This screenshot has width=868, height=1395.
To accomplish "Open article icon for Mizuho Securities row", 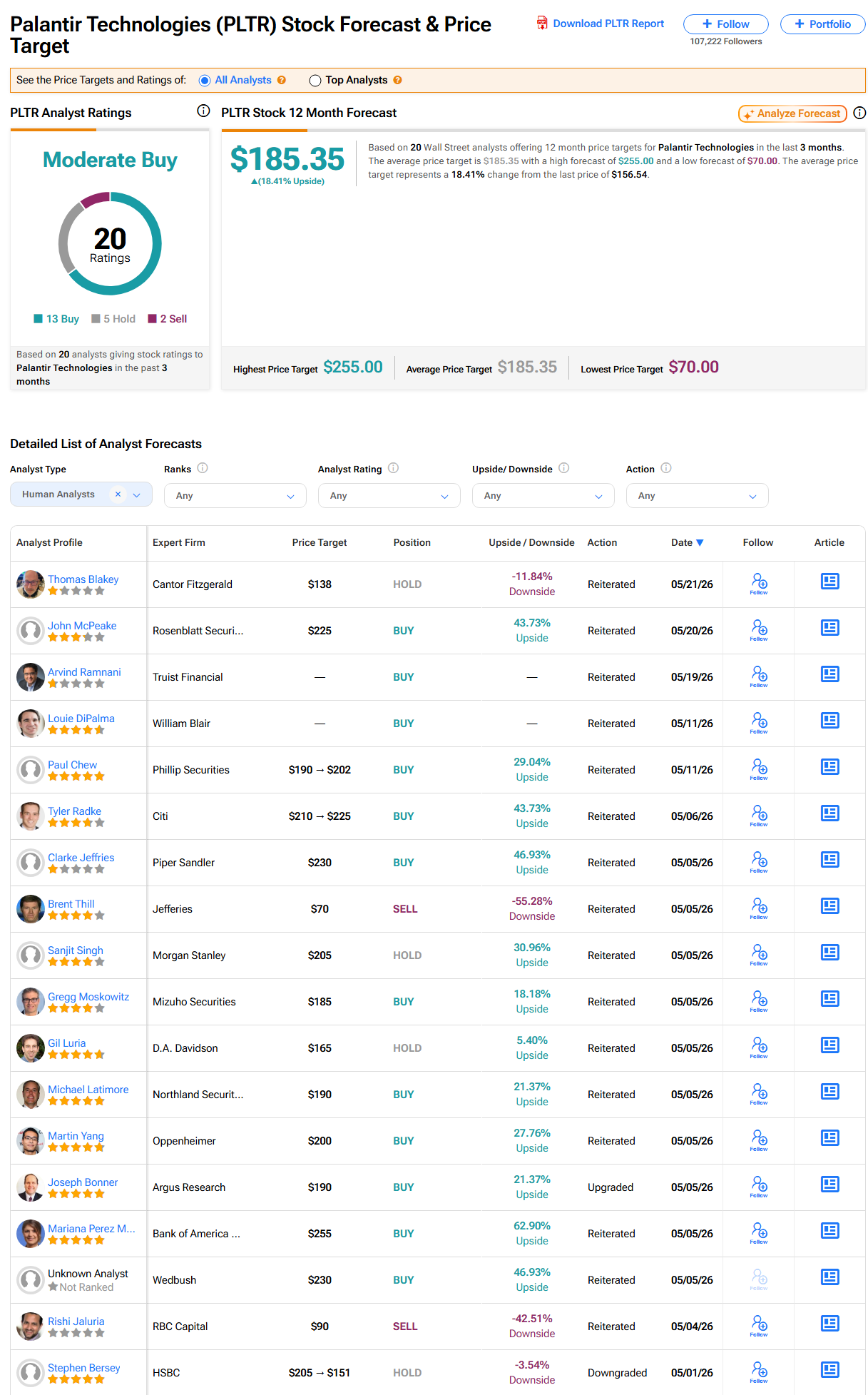I will coord(829,999).
